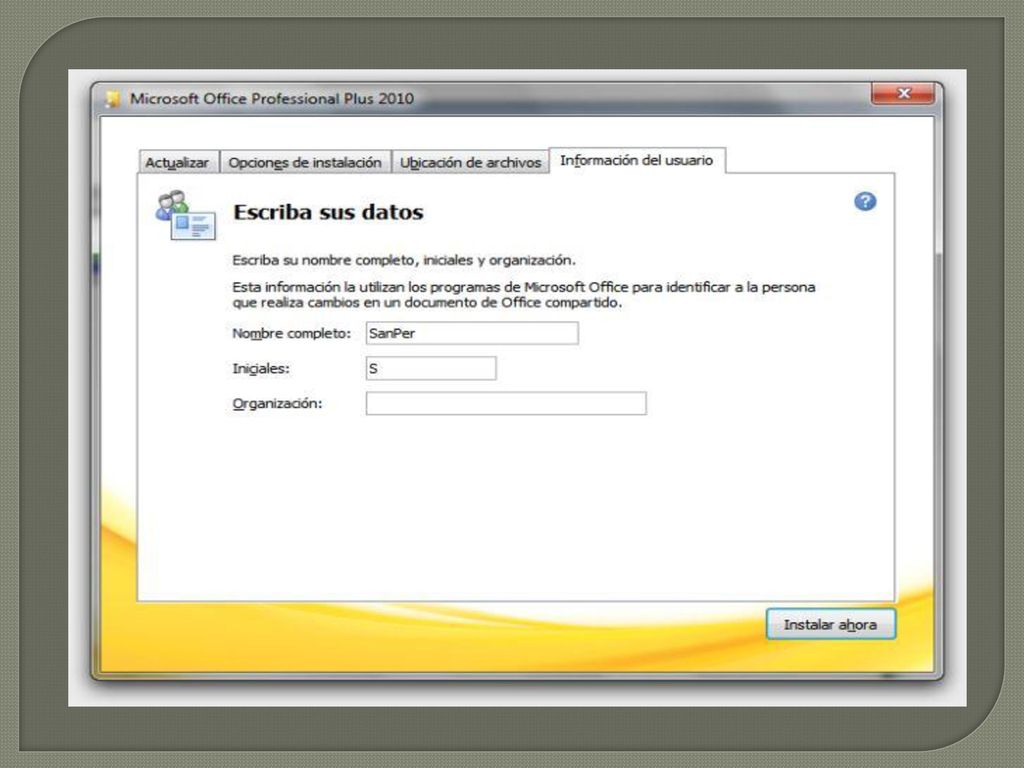This screenshot has height=768, width=1024.
Task: Click the 'Iniciales:' label
Action: click(x=261, y=368)
